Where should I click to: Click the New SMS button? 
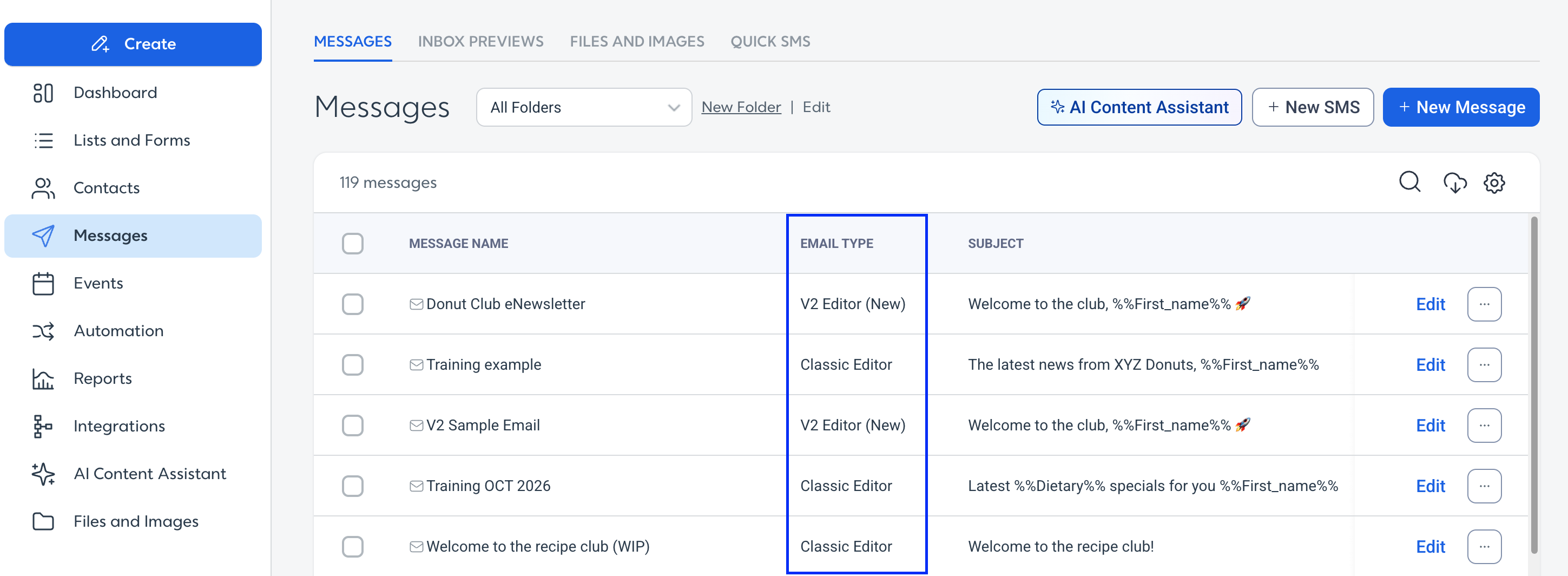coord(1313,107)
